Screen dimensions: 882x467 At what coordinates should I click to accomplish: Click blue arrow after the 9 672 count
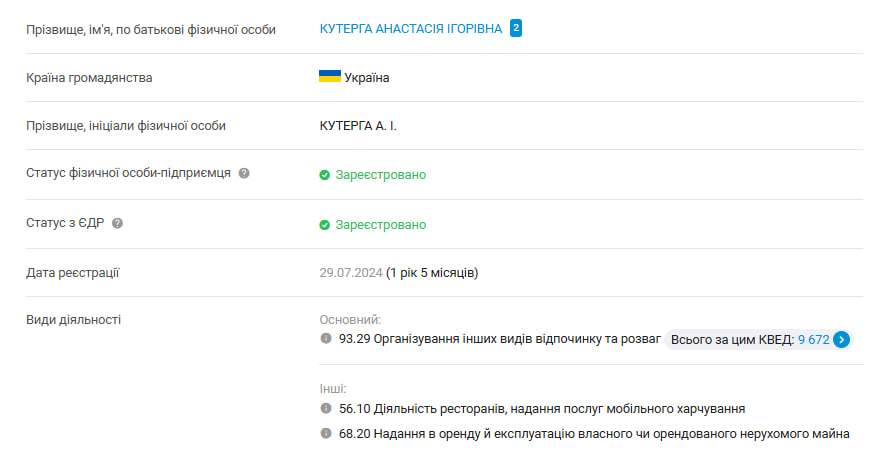(x=842, y=340)
